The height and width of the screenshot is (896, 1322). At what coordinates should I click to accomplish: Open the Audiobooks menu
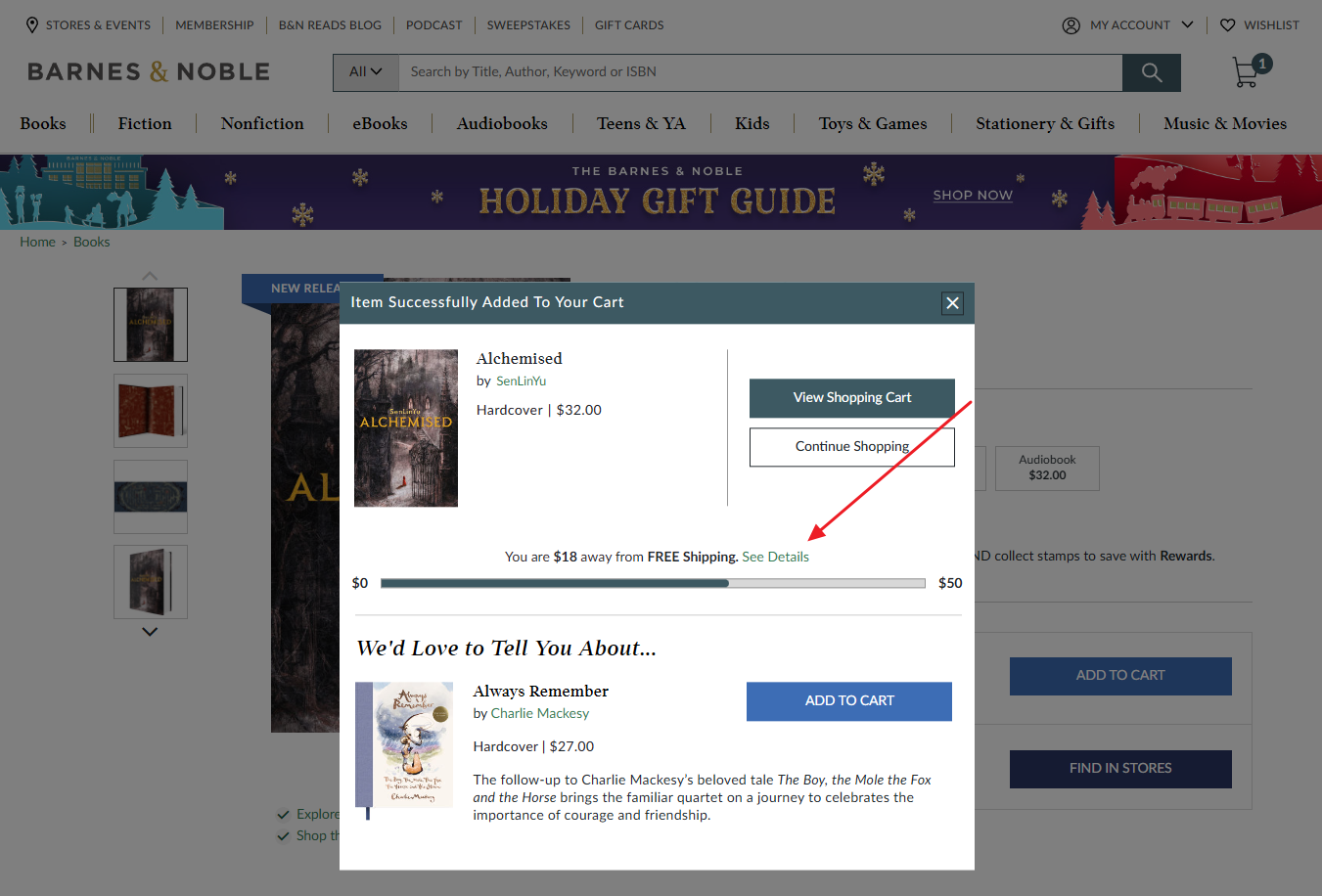pos(502,123)
